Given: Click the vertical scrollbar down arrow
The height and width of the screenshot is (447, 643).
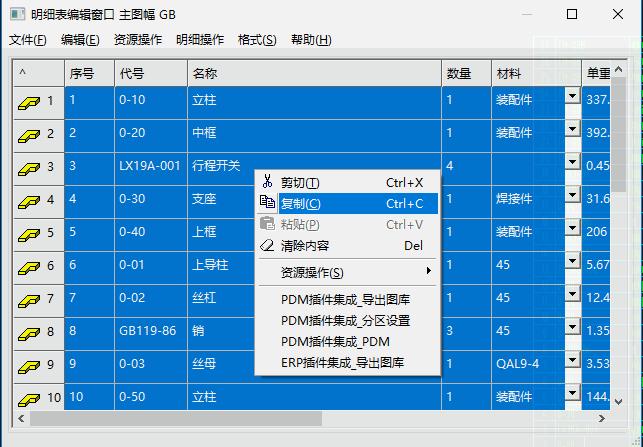Looking at the screenshot, I should [x=619, y=402].
